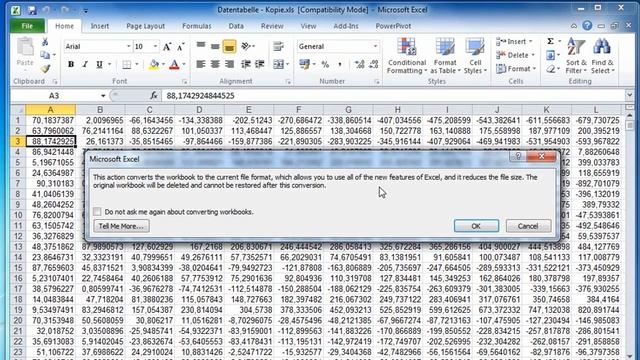Increase font size with Grow Font
Viewport: 640px width, 360px height.
(167, 47)
